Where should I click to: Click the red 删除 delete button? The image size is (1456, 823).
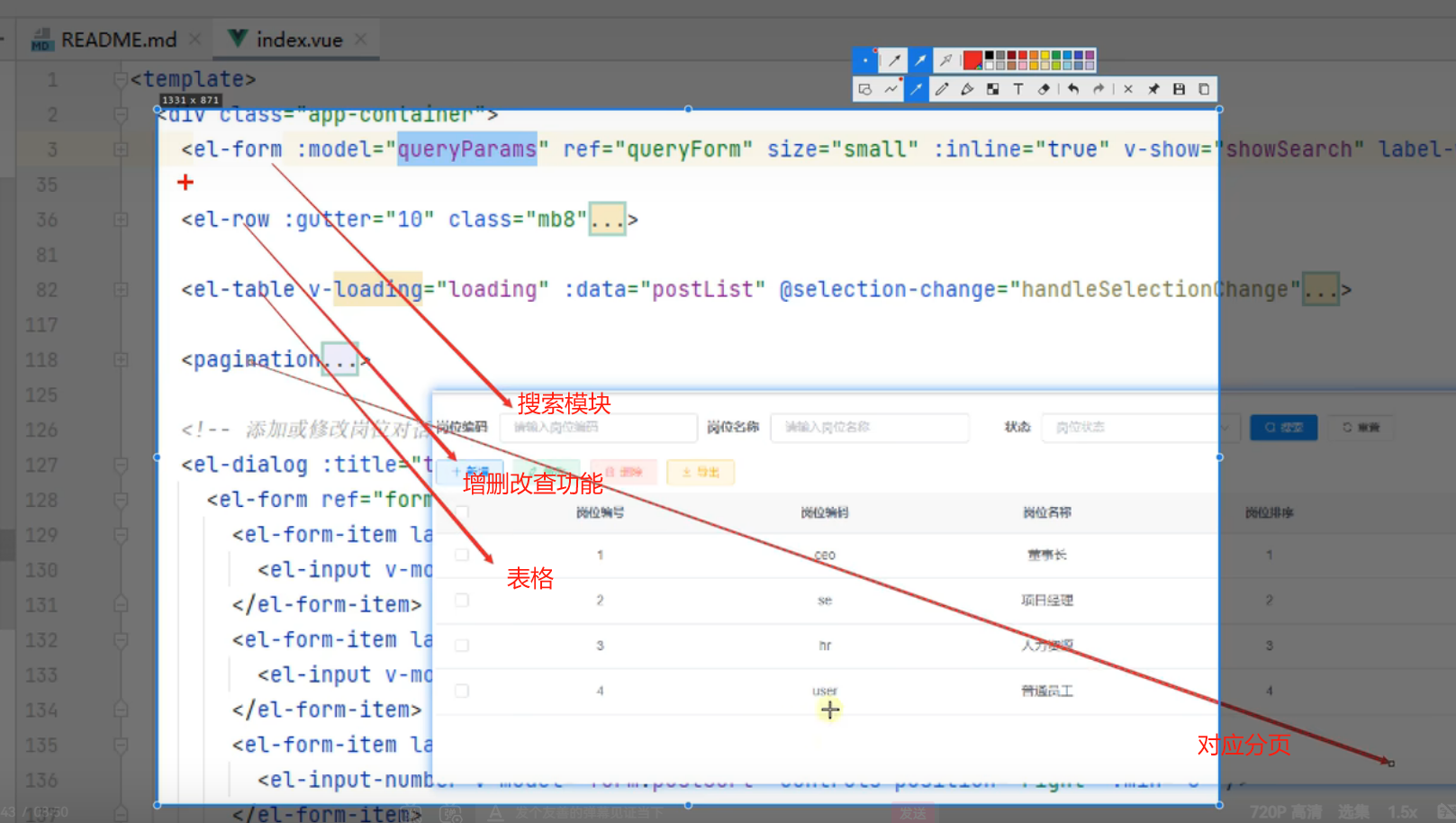tap(623, 472)
